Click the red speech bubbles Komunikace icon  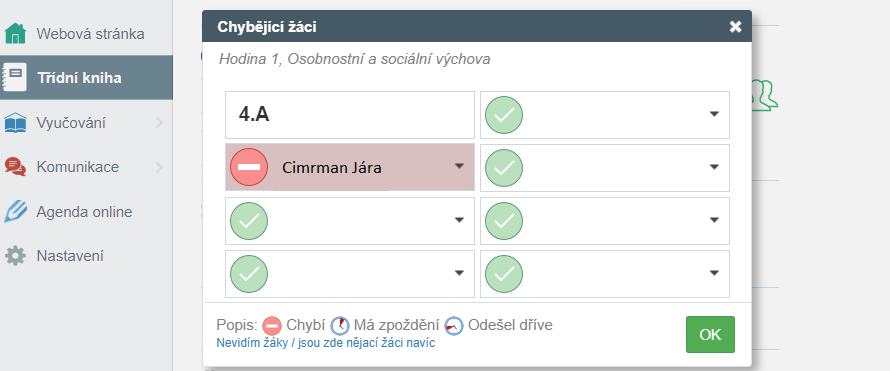(x=15, y=167)
